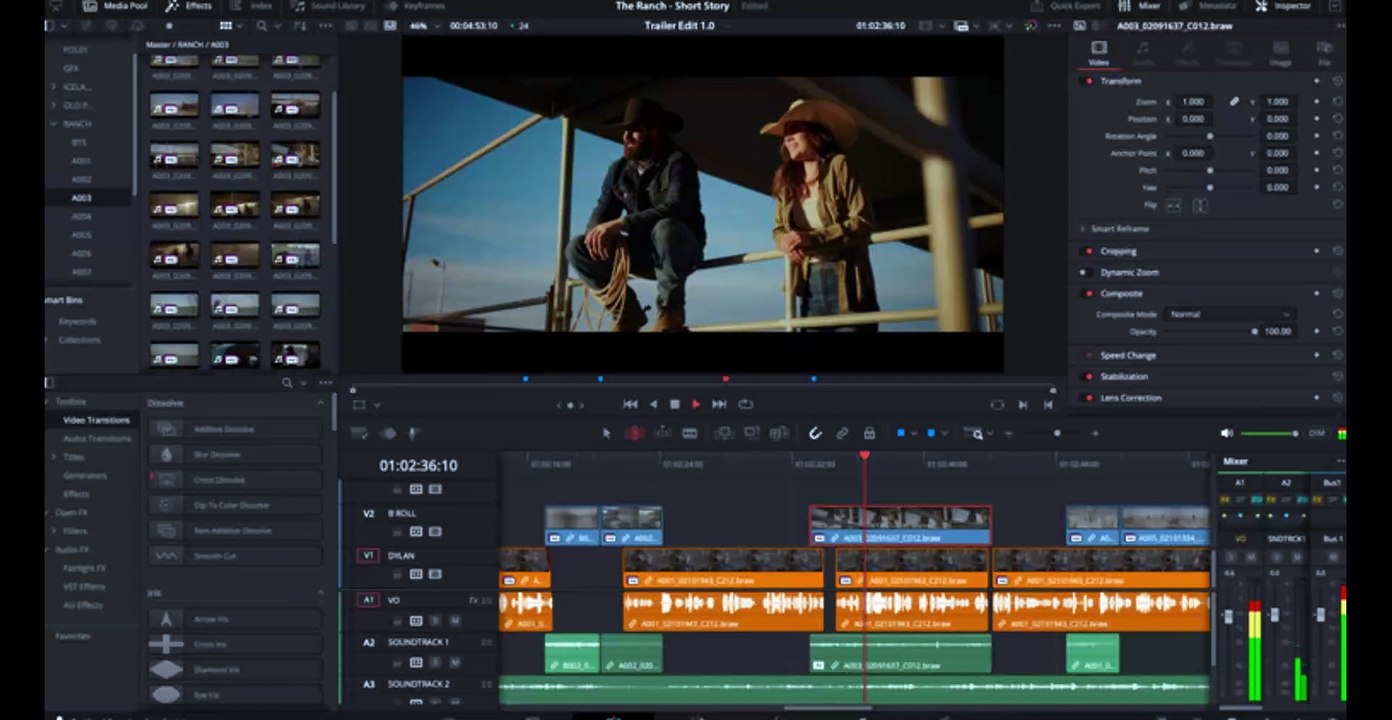Toggle the magnet Snapping icon
The height and width of the screenshot is (720, 1392).
pyautogui.click(x=815, y=433)
